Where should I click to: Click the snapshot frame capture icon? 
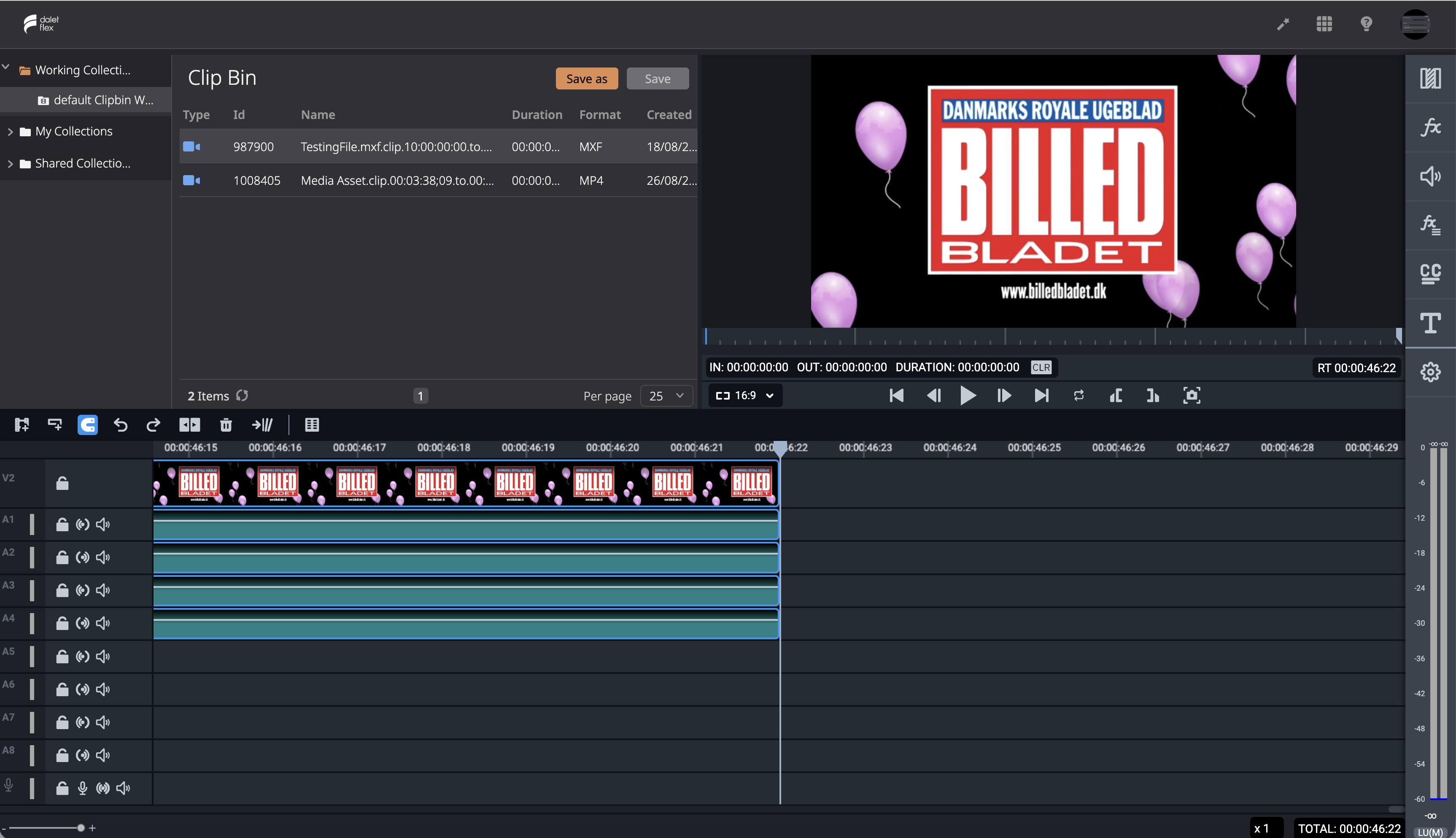(1192, 395)
